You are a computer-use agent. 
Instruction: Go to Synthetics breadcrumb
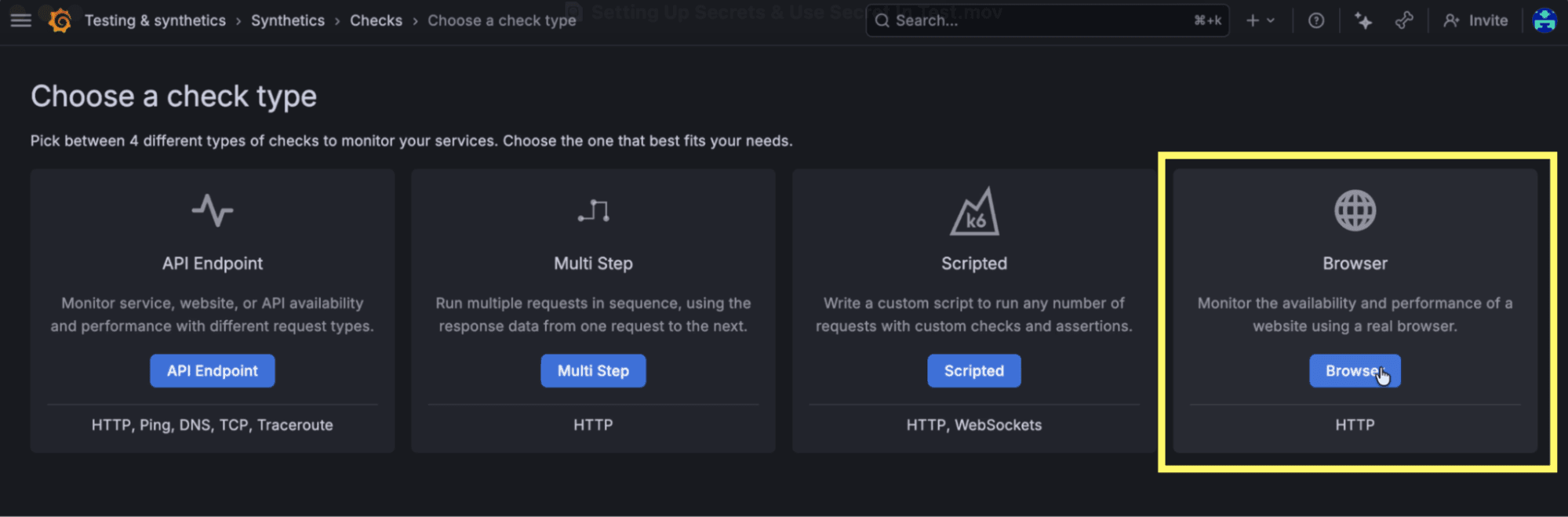click(288, 20)
